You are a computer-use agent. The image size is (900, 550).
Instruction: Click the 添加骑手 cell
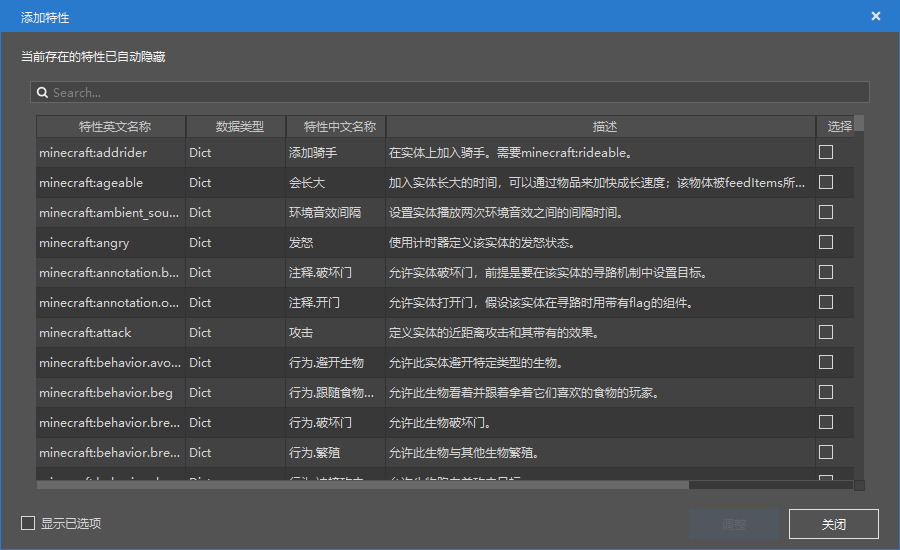[x=336, y=153]
